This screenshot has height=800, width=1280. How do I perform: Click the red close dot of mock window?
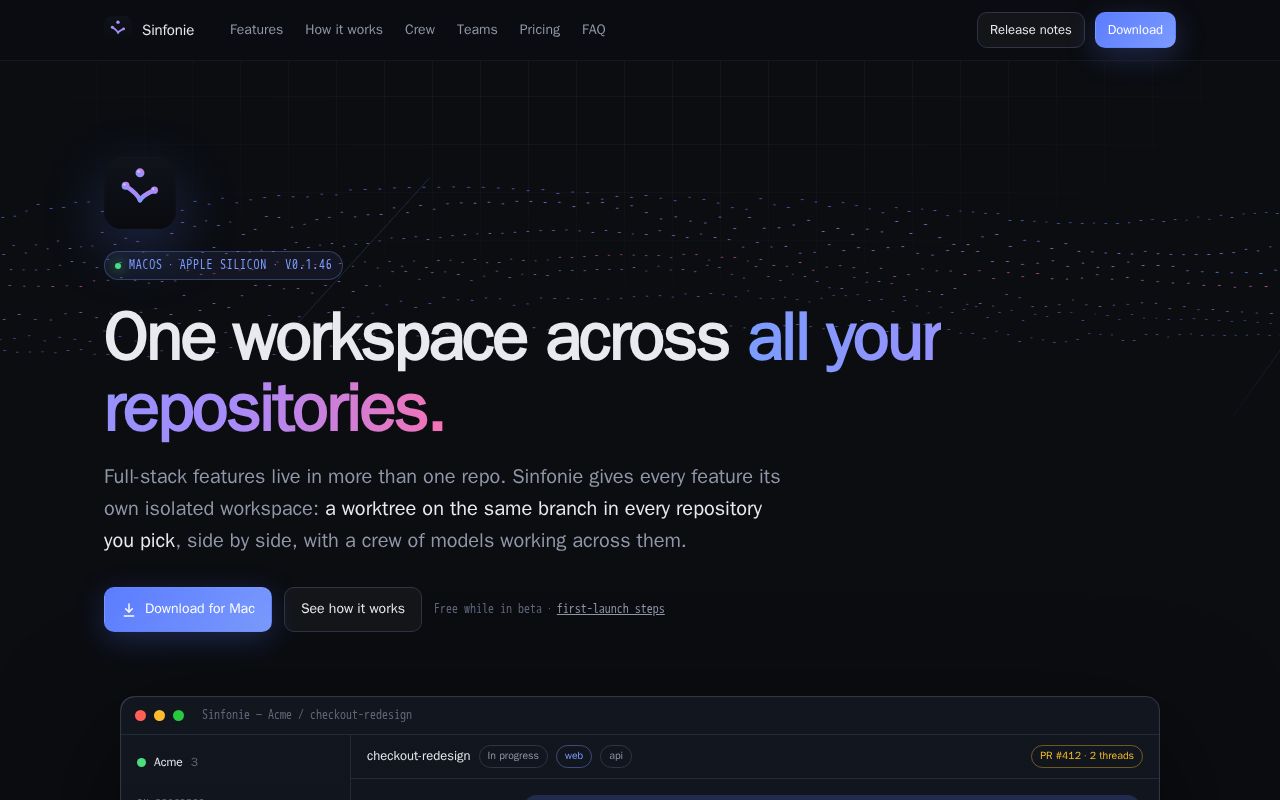coord(141,715)
